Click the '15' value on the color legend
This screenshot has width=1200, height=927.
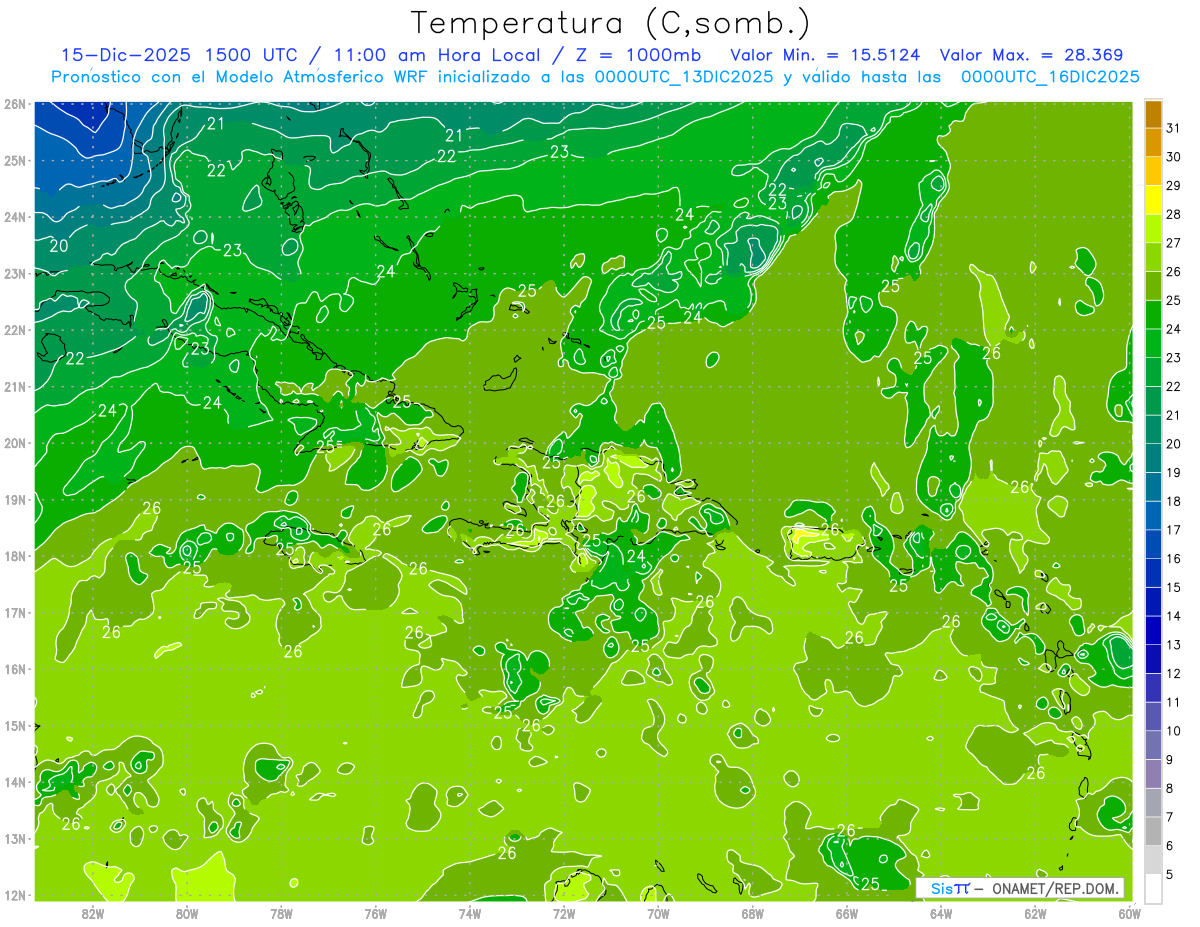point(1174,588)
